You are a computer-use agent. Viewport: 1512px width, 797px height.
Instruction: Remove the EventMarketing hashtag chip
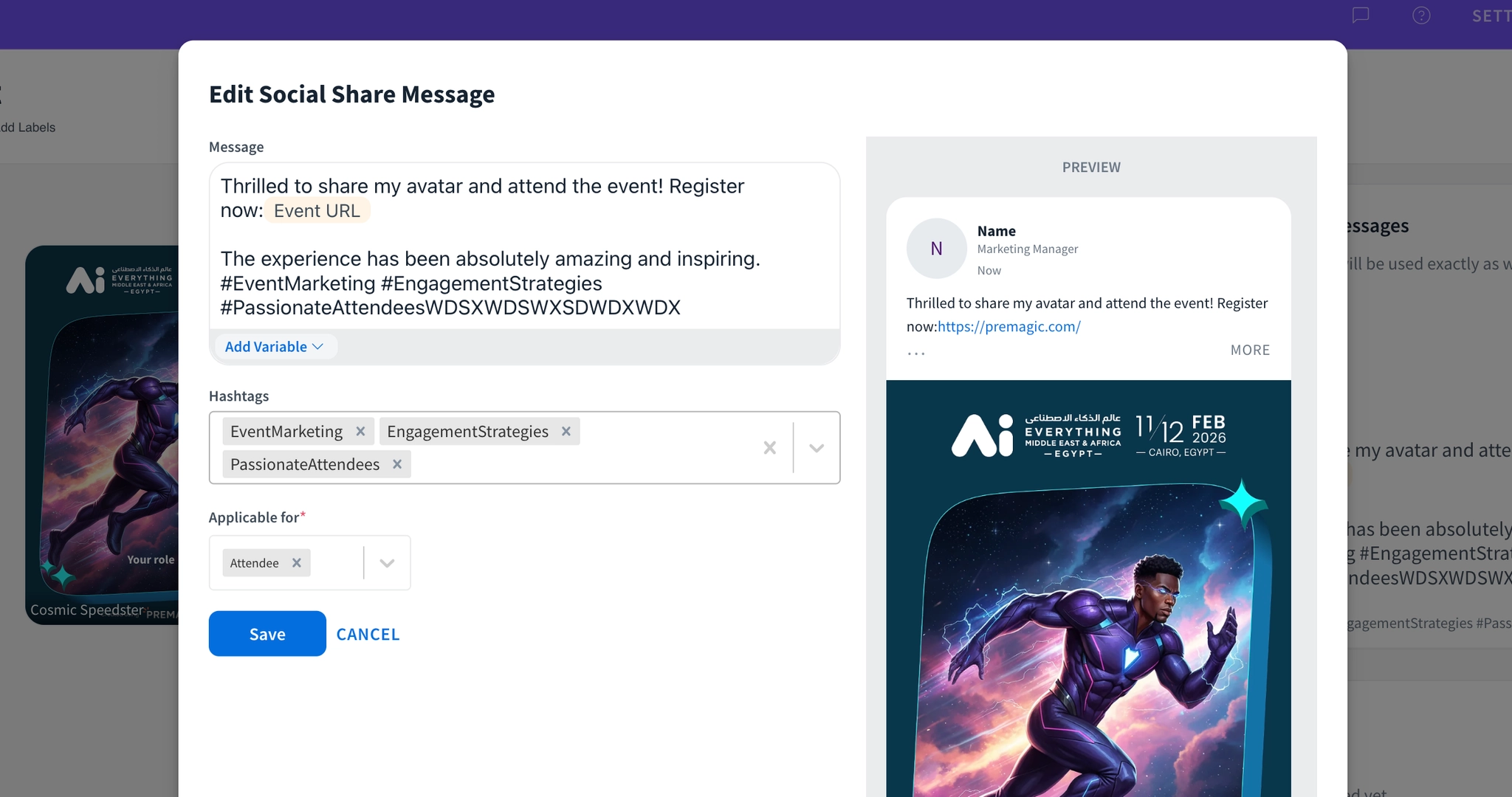pyautogui.click(x=360, y=432)
